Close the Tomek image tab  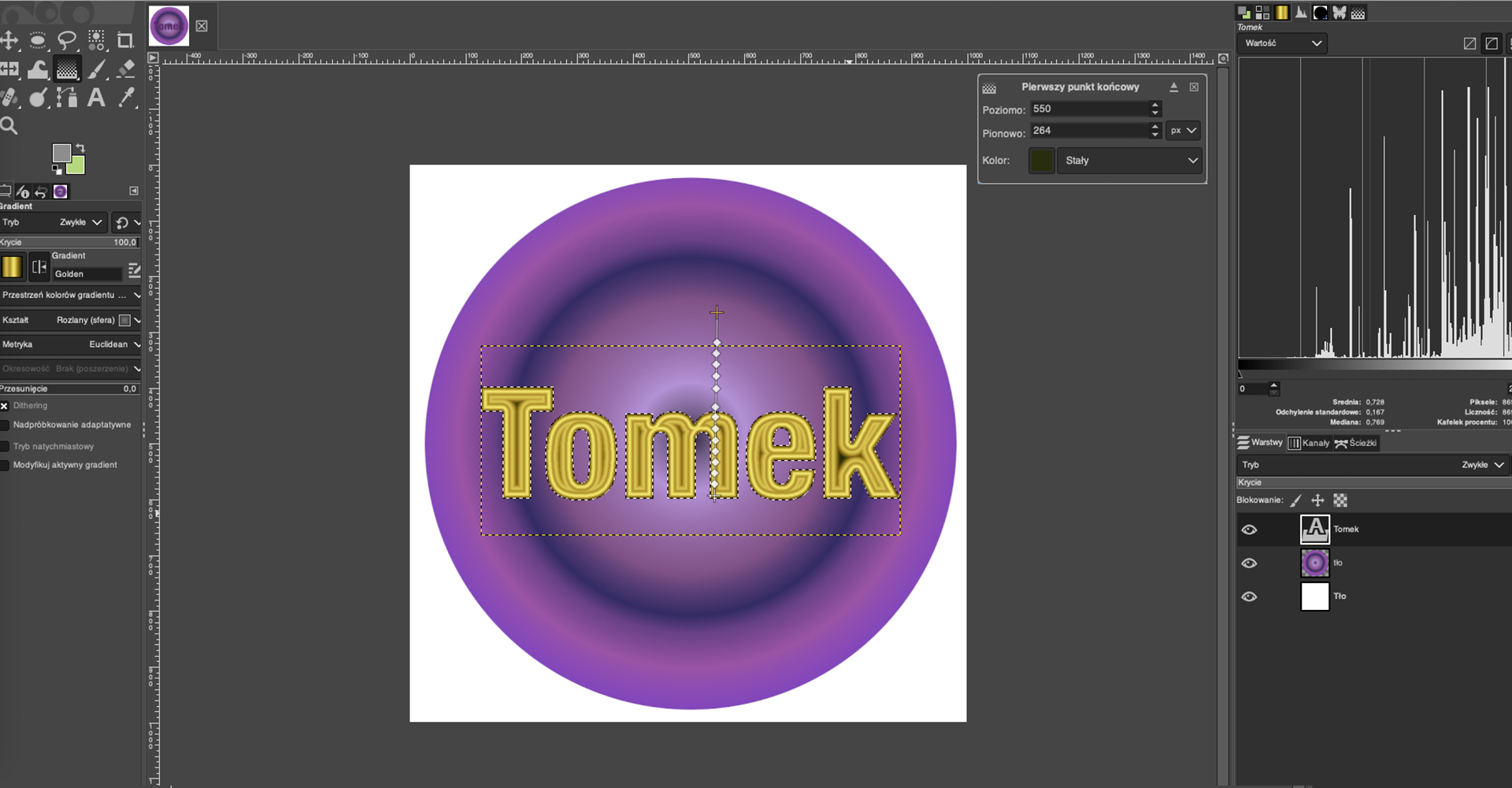(202, 26)
